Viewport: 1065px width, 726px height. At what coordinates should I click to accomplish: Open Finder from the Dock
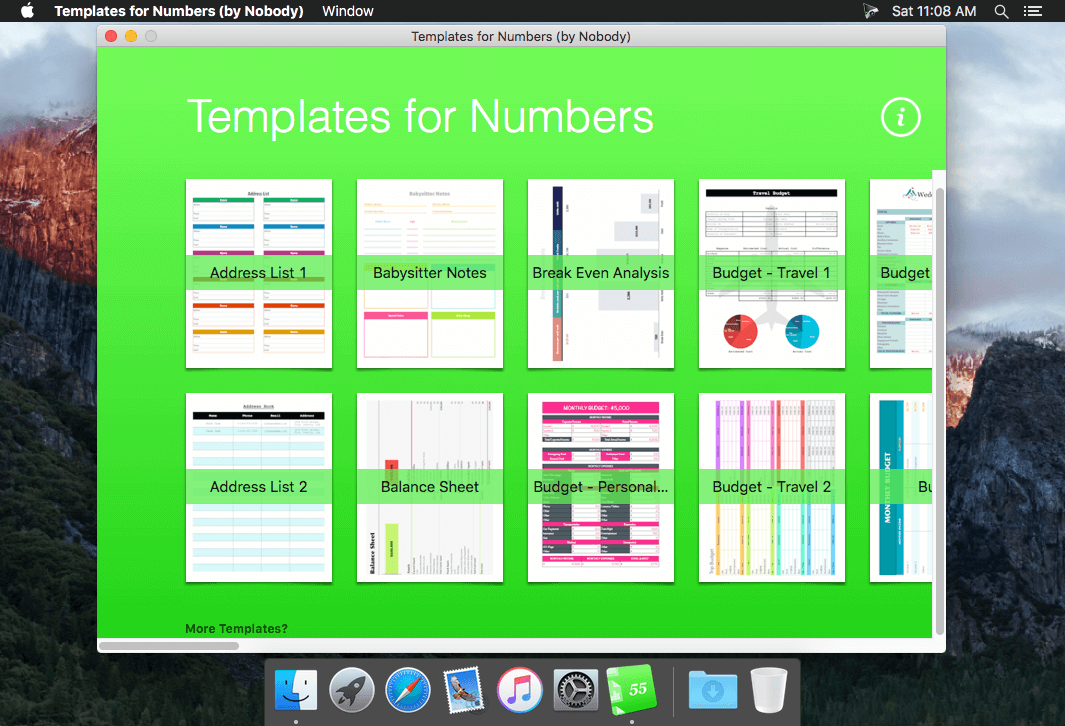[296, 690]
